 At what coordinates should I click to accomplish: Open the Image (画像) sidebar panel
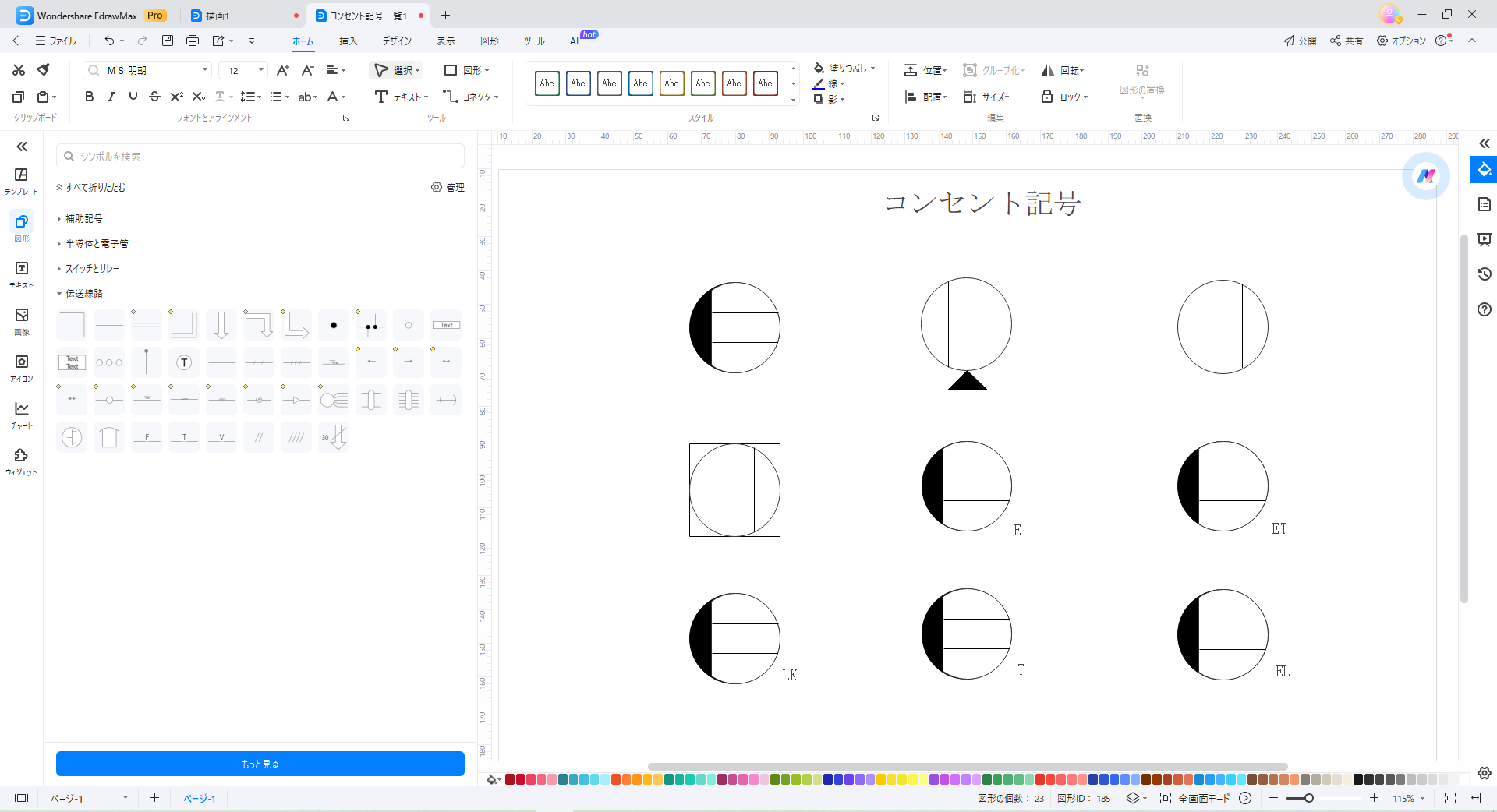point(21,320)
